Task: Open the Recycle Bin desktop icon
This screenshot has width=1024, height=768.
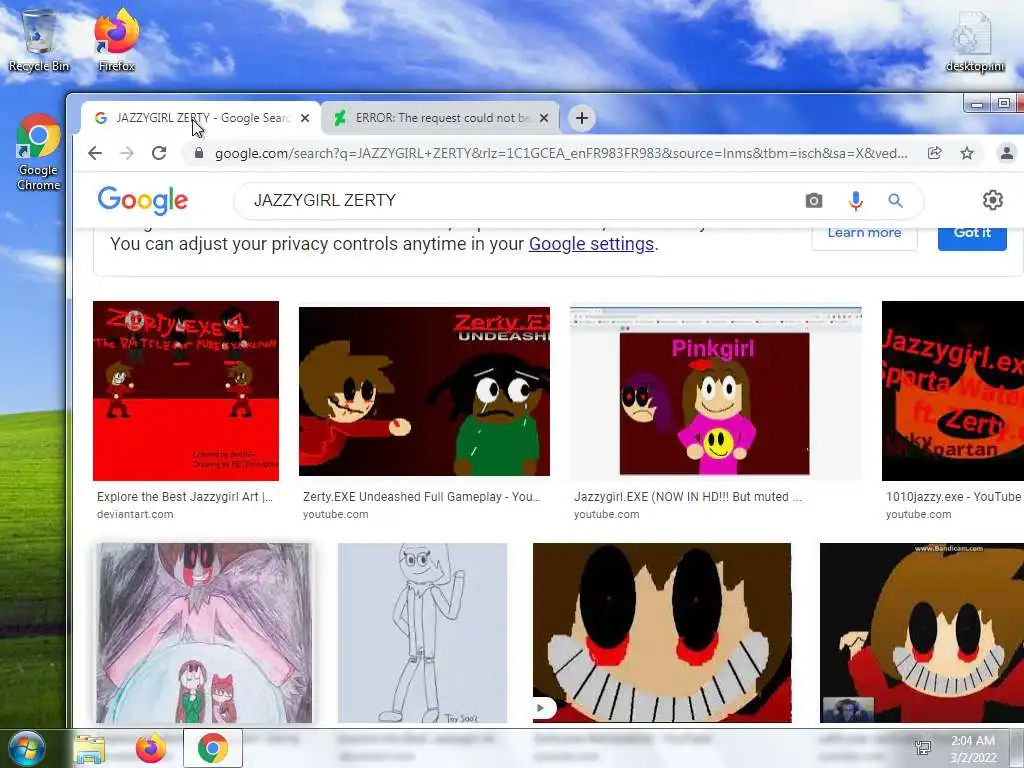Action: [x=39, y=39]
